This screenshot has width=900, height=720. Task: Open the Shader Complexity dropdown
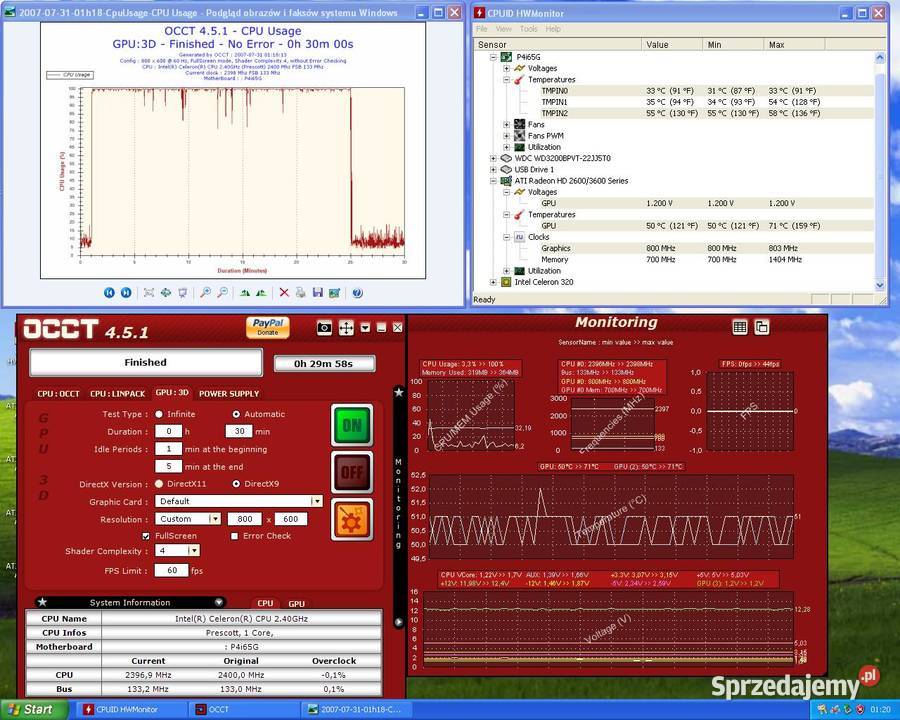[x=194, y=551]
